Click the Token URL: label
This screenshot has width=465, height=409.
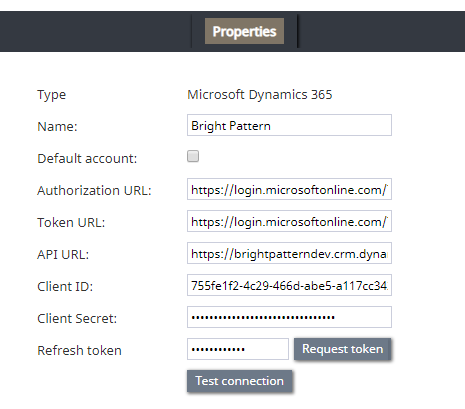click(71, 223)
